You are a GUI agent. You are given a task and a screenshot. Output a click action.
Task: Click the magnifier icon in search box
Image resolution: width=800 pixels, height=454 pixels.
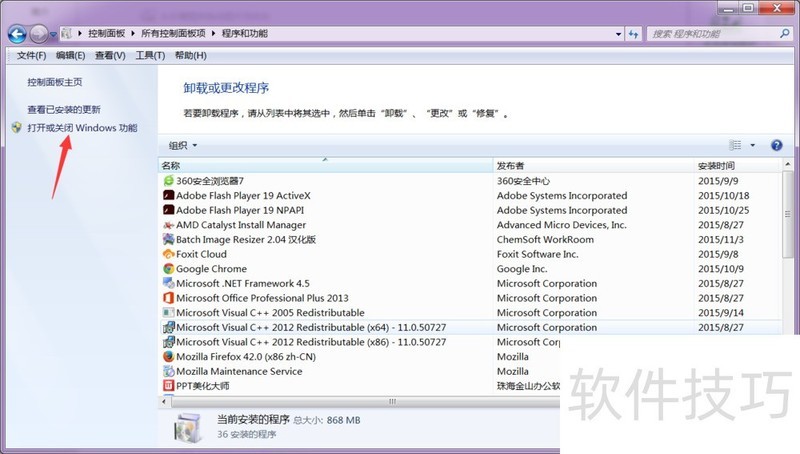coord(785,34)
